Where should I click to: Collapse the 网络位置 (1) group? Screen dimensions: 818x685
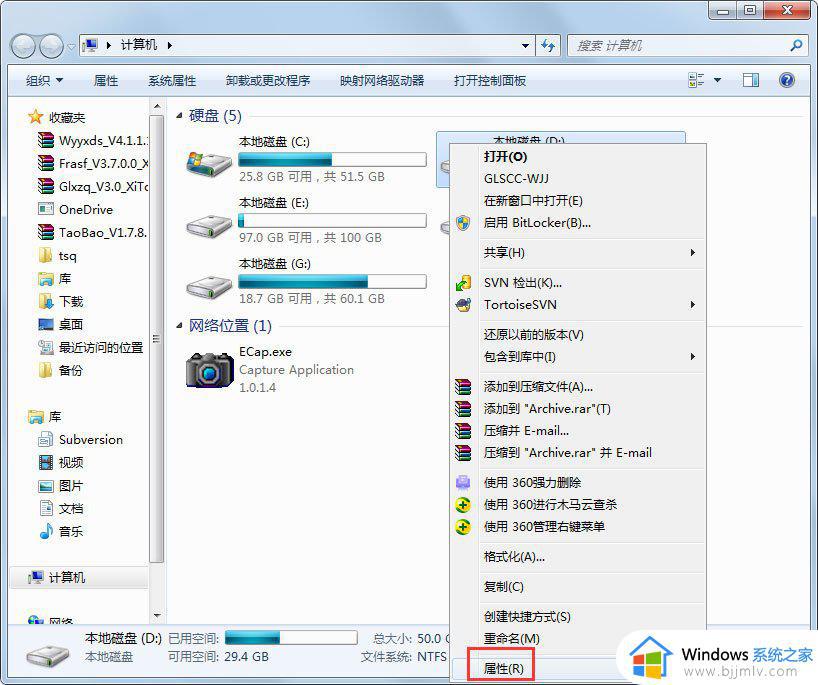(x=179, y=326)
